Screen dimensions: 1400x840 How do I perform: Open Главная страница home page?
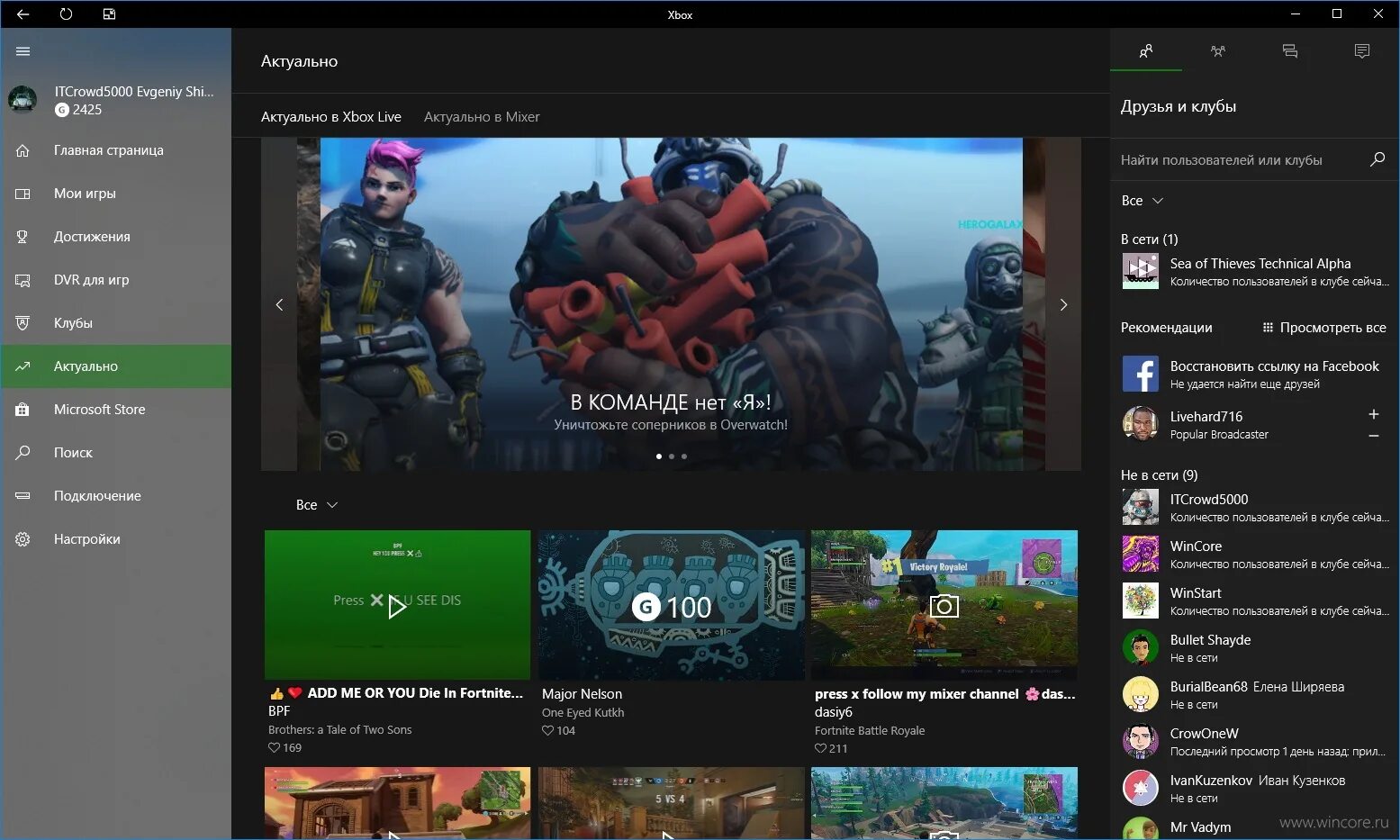(x=115, y=150)
